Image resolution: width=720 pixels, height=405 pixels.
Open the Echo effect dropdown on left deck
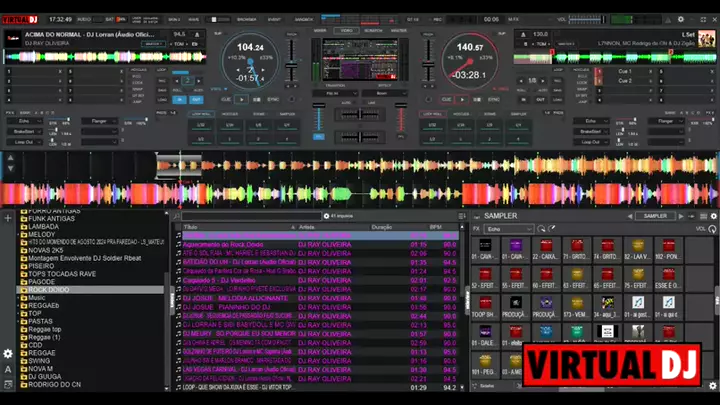[25, 121]
